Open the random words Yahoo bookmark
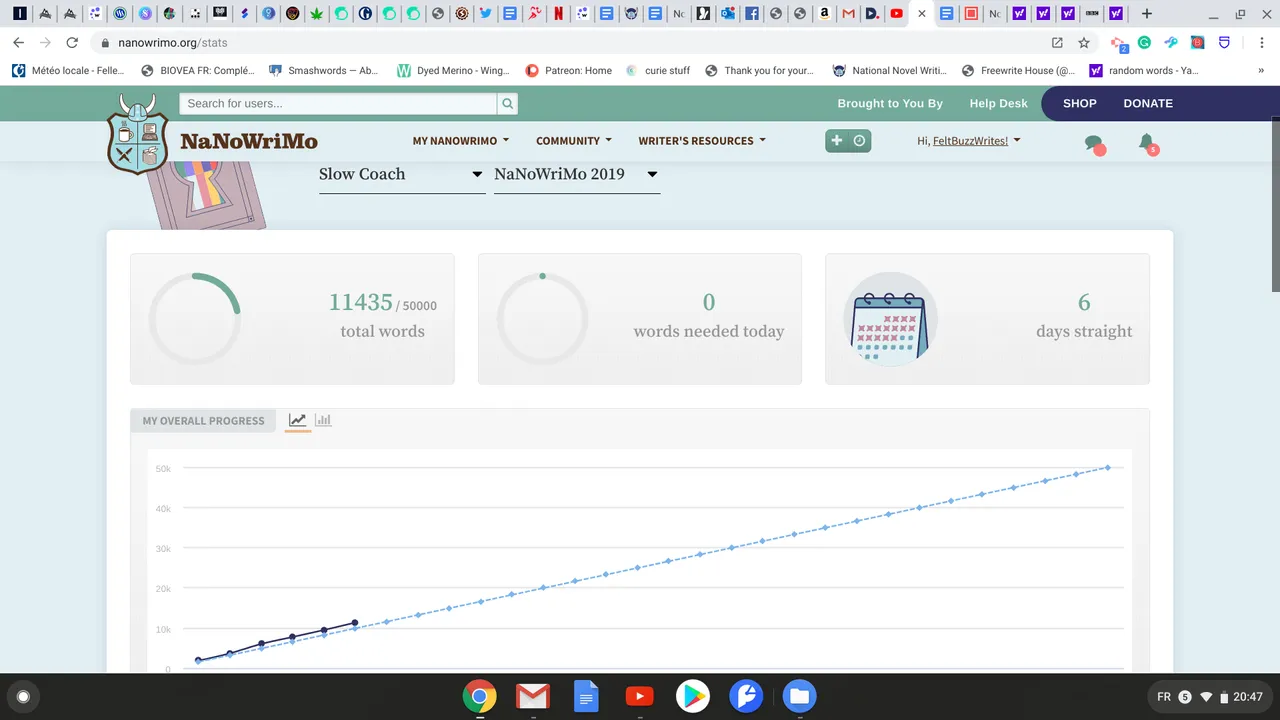1280x720 pixels. [x=1144, y=71]
